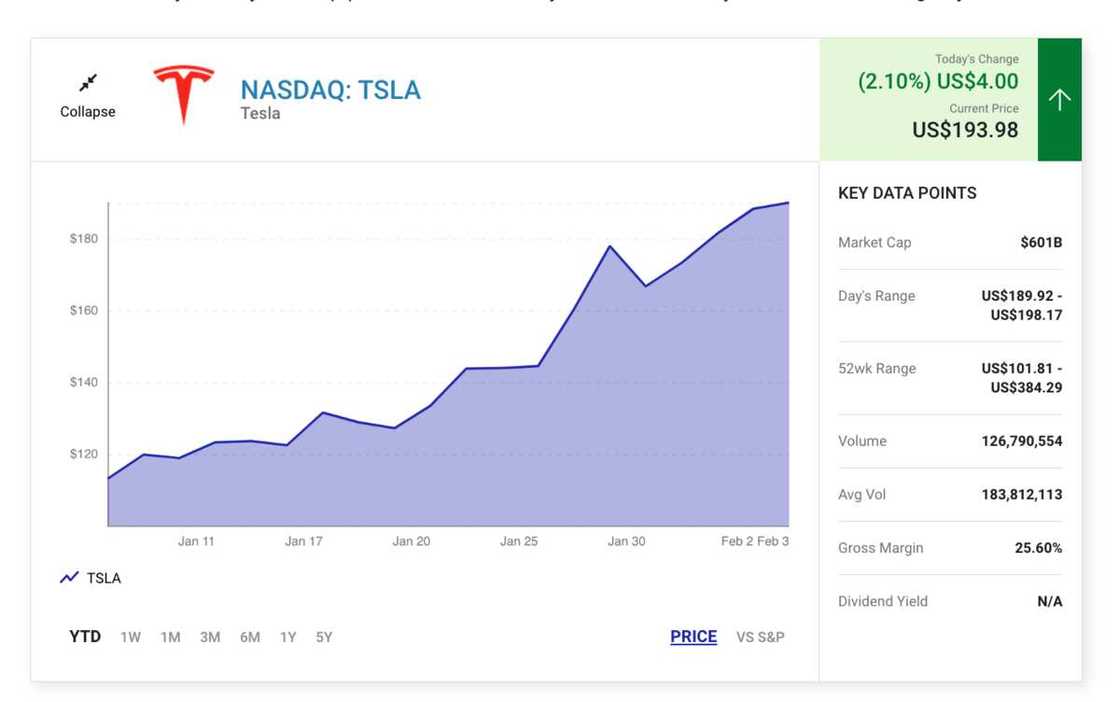The width and height of the screenshot is (1120, 702).
Task: Collapse the stock chart widget
Action: [88, 111]
